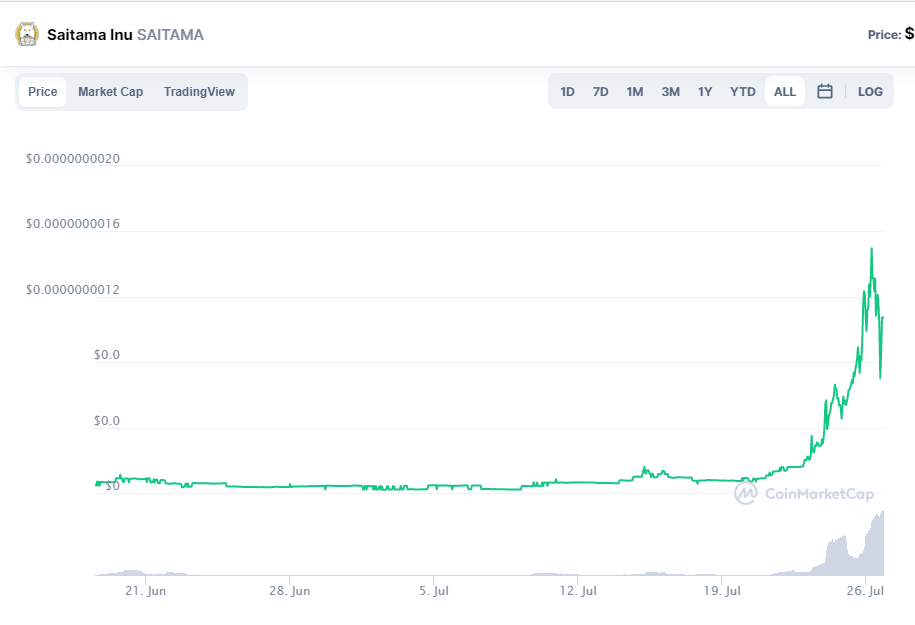
Task: Click the 12. Jul date label
Action: click(578, 591)
